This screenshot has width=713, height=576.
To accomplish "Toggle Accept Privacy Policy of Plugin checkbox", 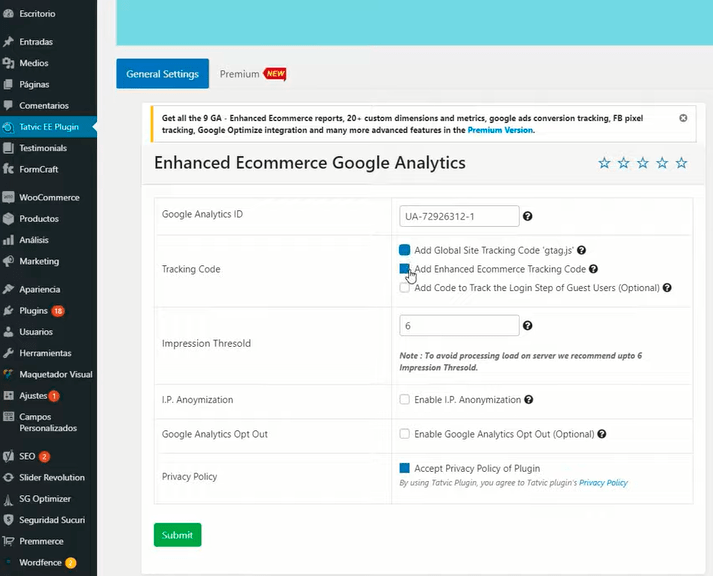I will [x=404, y=468].
